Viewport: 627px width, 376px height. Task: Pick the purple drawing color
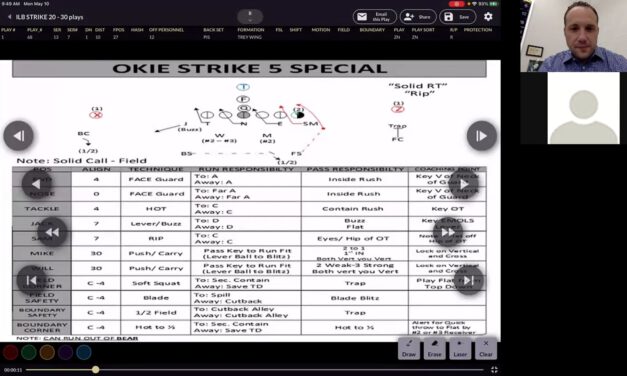pos(66,352)
